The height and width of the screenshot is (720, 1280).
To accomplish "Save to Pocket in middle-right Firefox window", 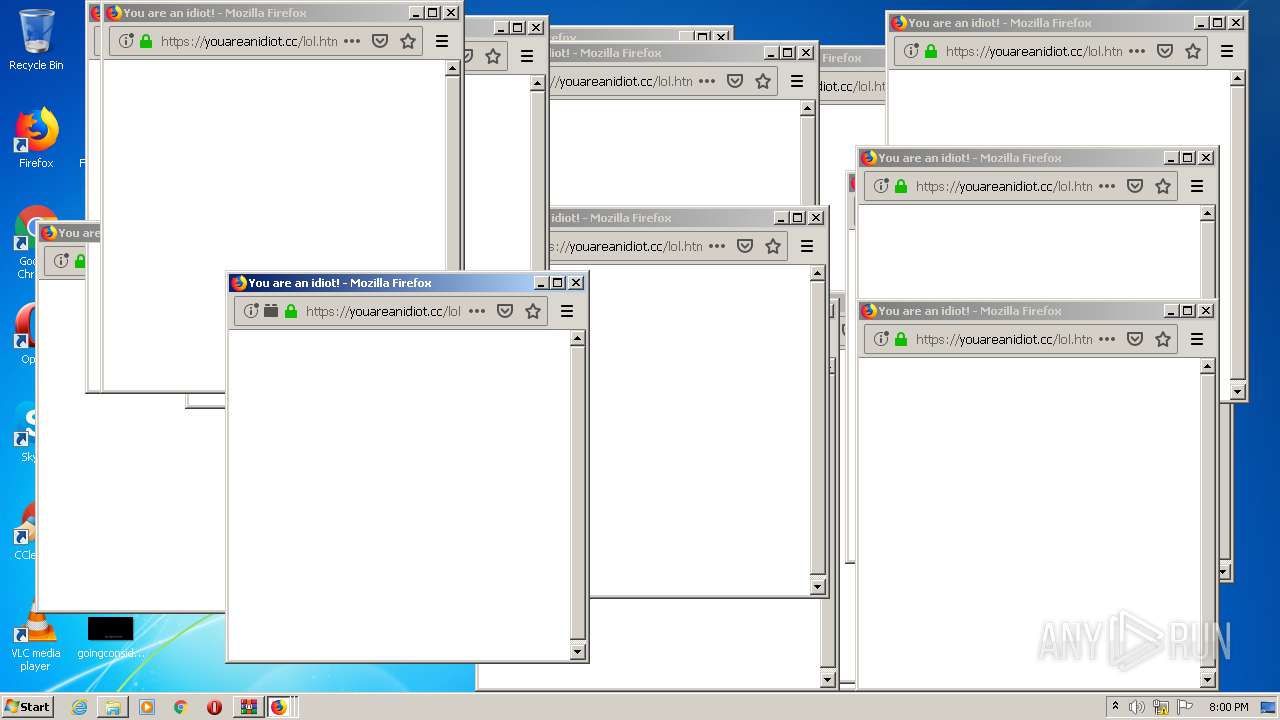I will tap(1135, 186).
